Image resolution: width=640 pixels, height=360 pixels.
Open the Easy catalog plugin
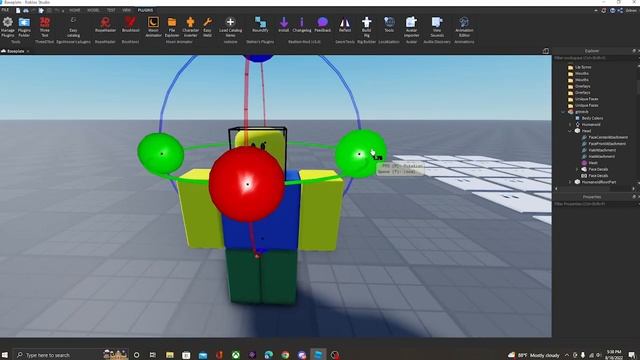(x=73, y=27)
